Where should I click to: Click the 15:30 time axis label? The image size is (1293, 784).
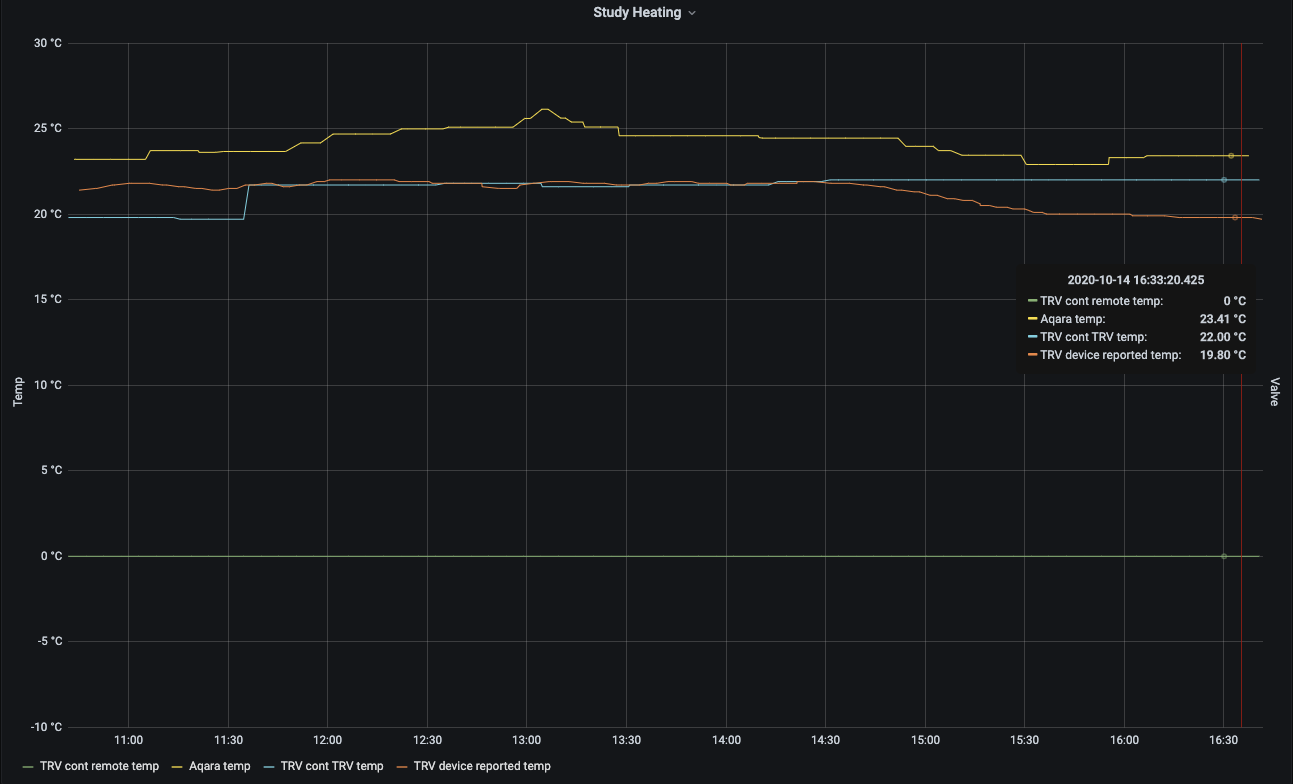1024,741
